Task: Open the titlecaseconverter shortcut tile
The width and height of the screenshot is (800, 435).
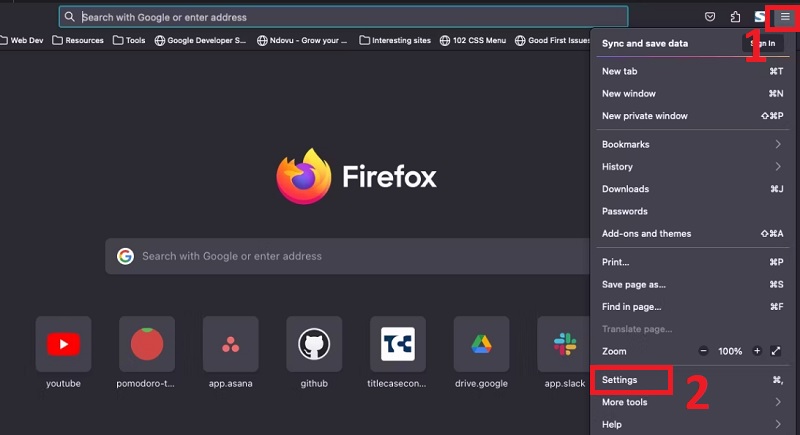Action: coord(397,345)
